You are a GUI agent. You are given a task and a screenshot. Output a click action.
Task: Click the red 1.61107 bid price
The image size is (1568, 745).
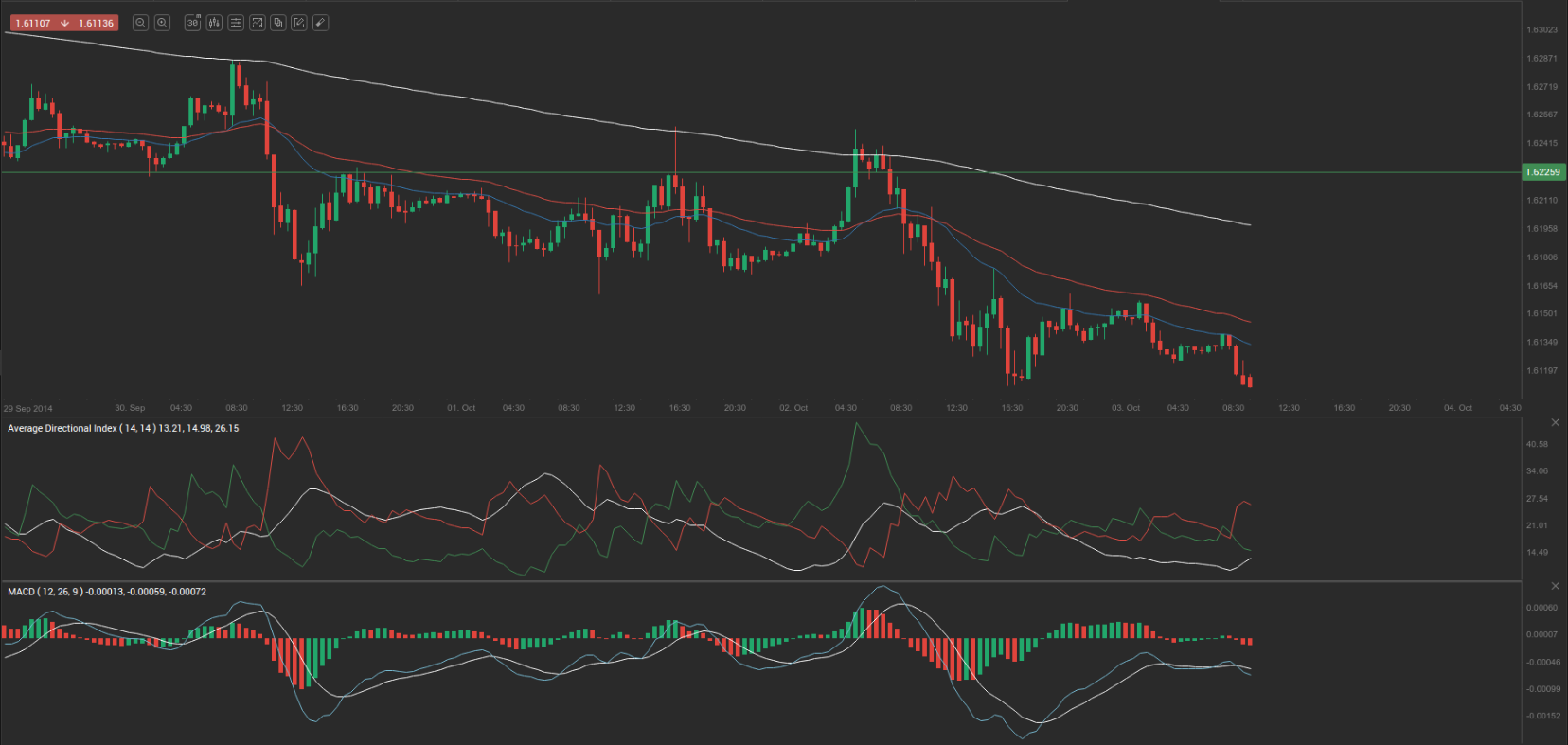[x=33, y=23]
